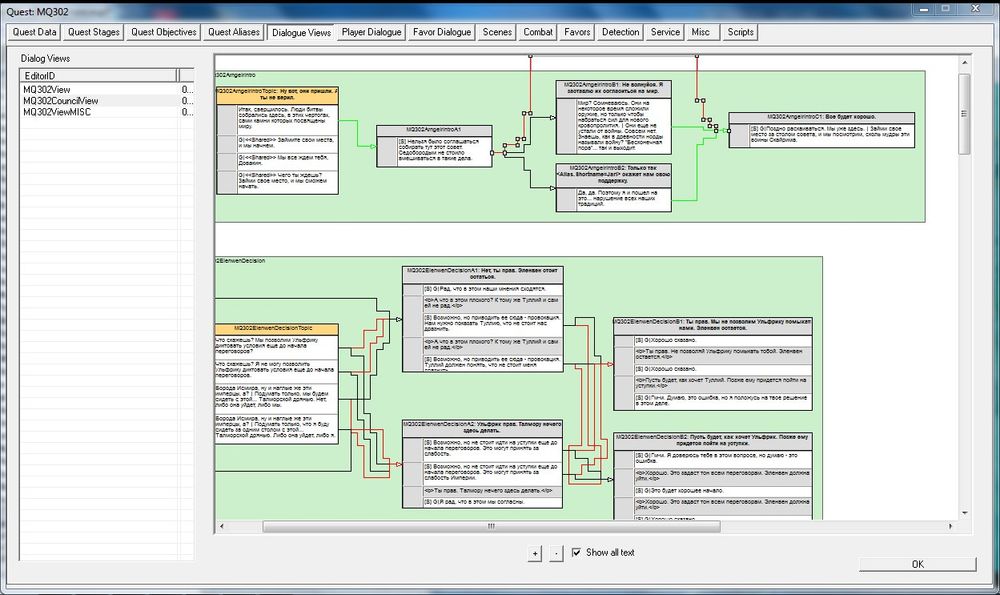Switch to Player Dialogue tab
Viewport: 1000px width, 595px height.
pyautogui.click(x=371, y=32)
